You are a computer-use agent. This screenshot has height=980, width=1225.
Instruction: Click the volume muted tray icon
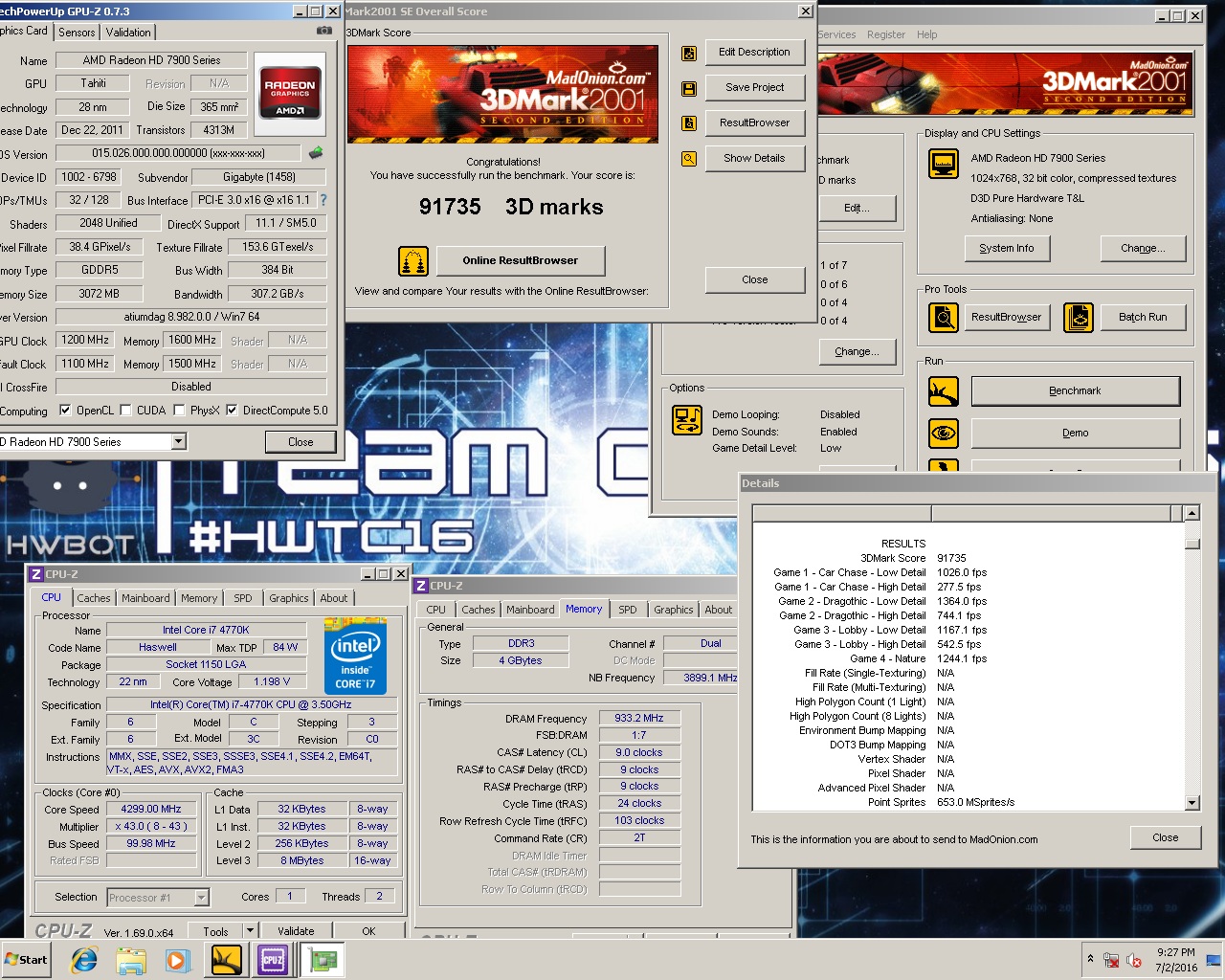1134,960
